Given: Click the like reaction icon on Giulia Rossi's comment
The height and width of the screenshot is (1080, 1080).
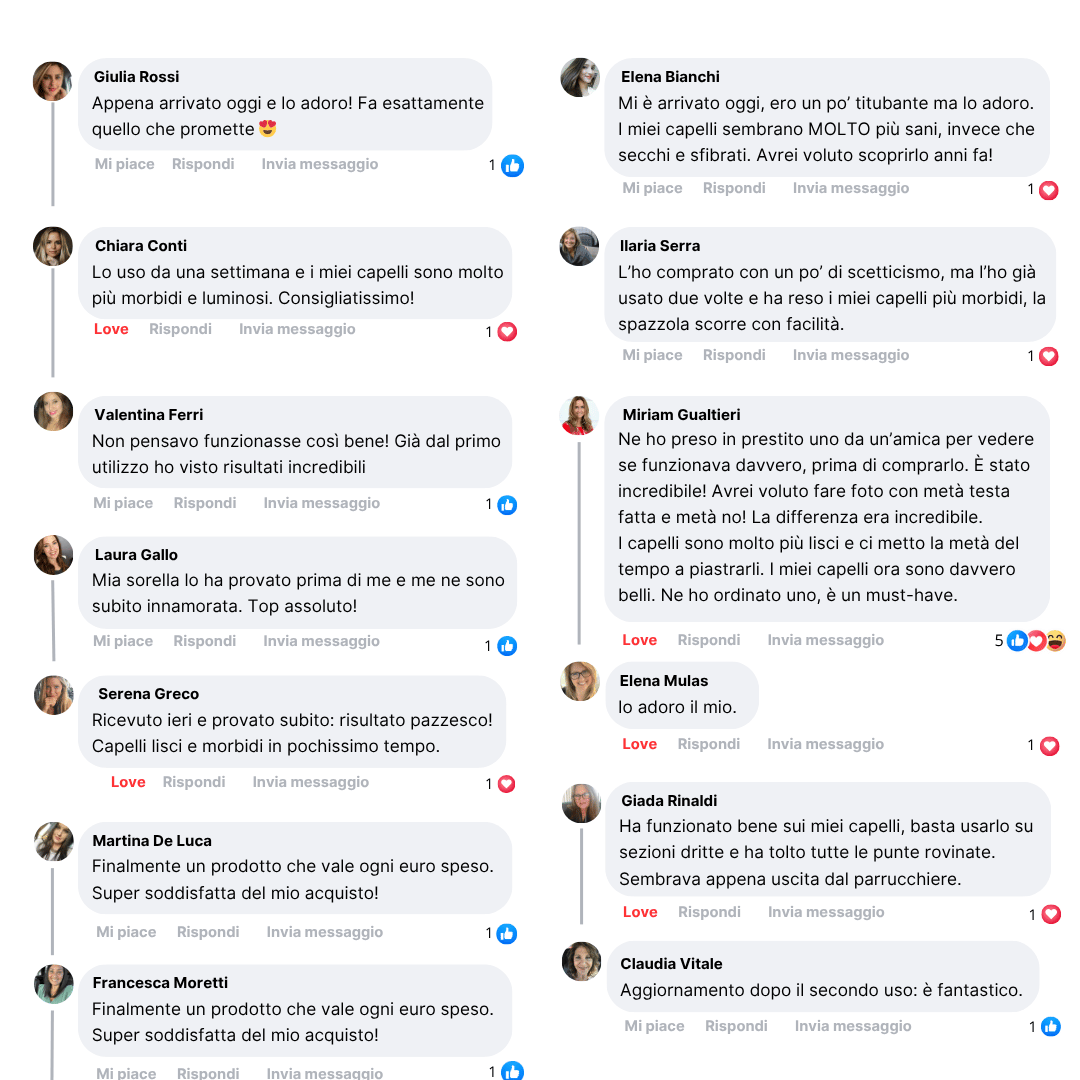Looking at the screenshot, I should click(x=512, y=166).
